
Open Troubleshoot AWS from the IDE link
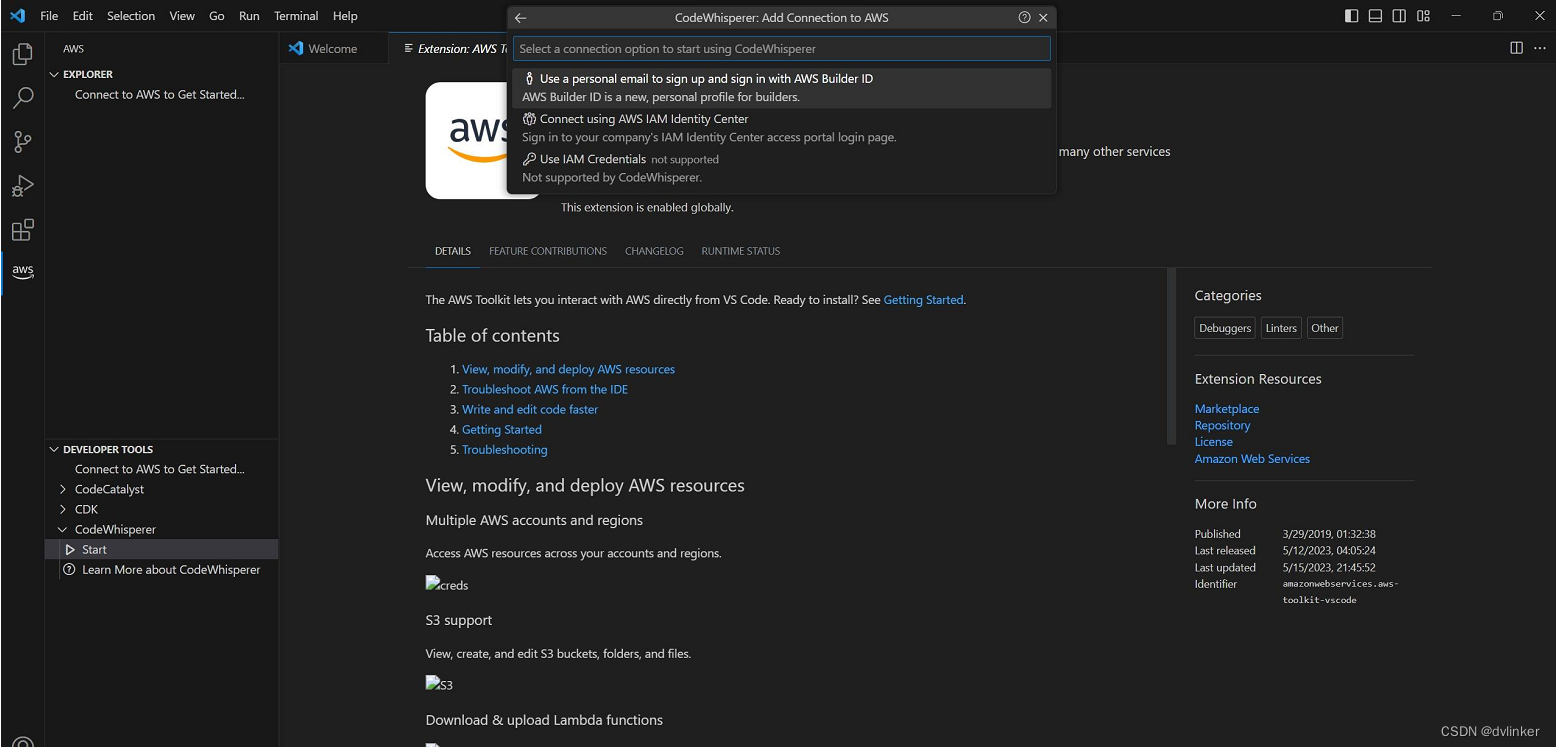[545, 390]
